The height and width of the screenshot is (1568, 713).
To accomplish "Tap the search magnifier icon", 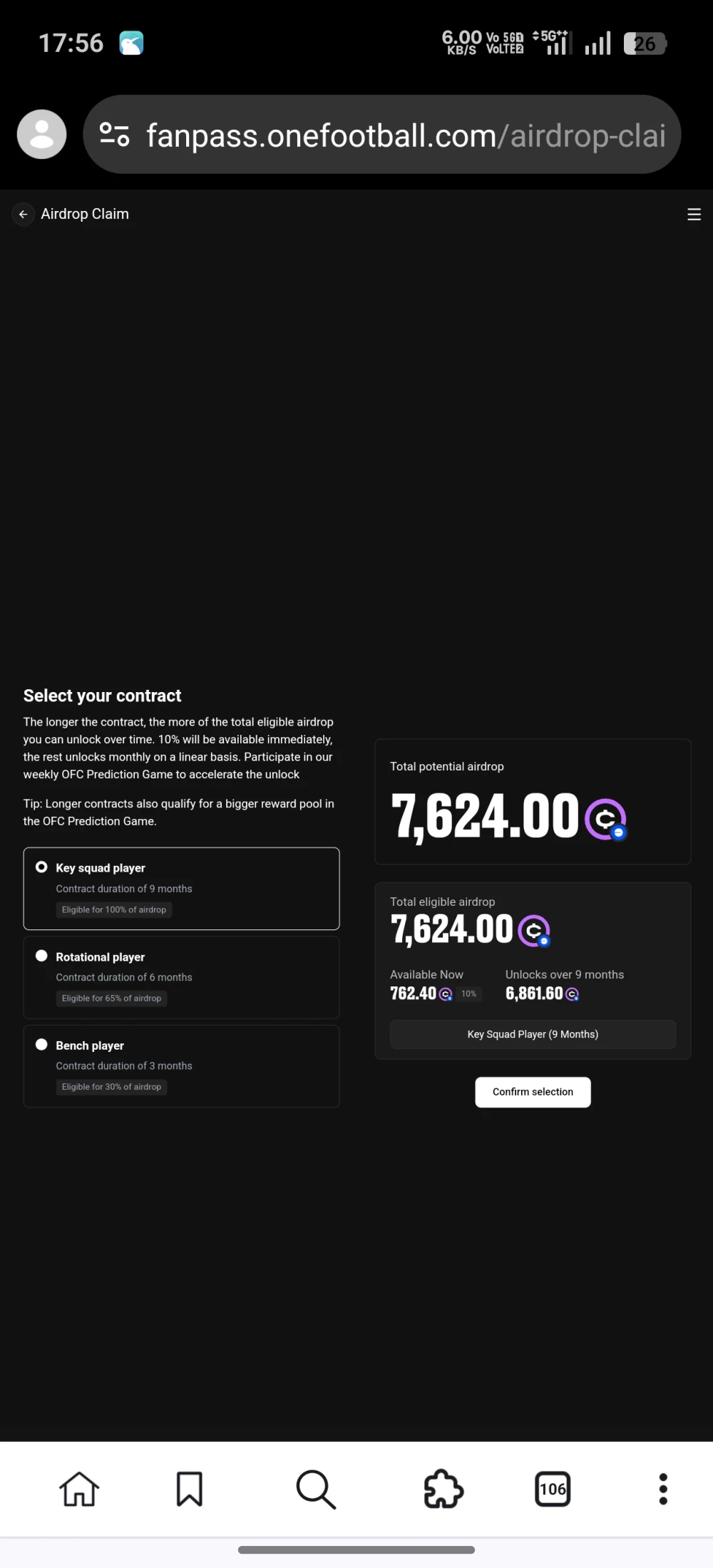I will pyautogui.click(x=316, y=1489).
